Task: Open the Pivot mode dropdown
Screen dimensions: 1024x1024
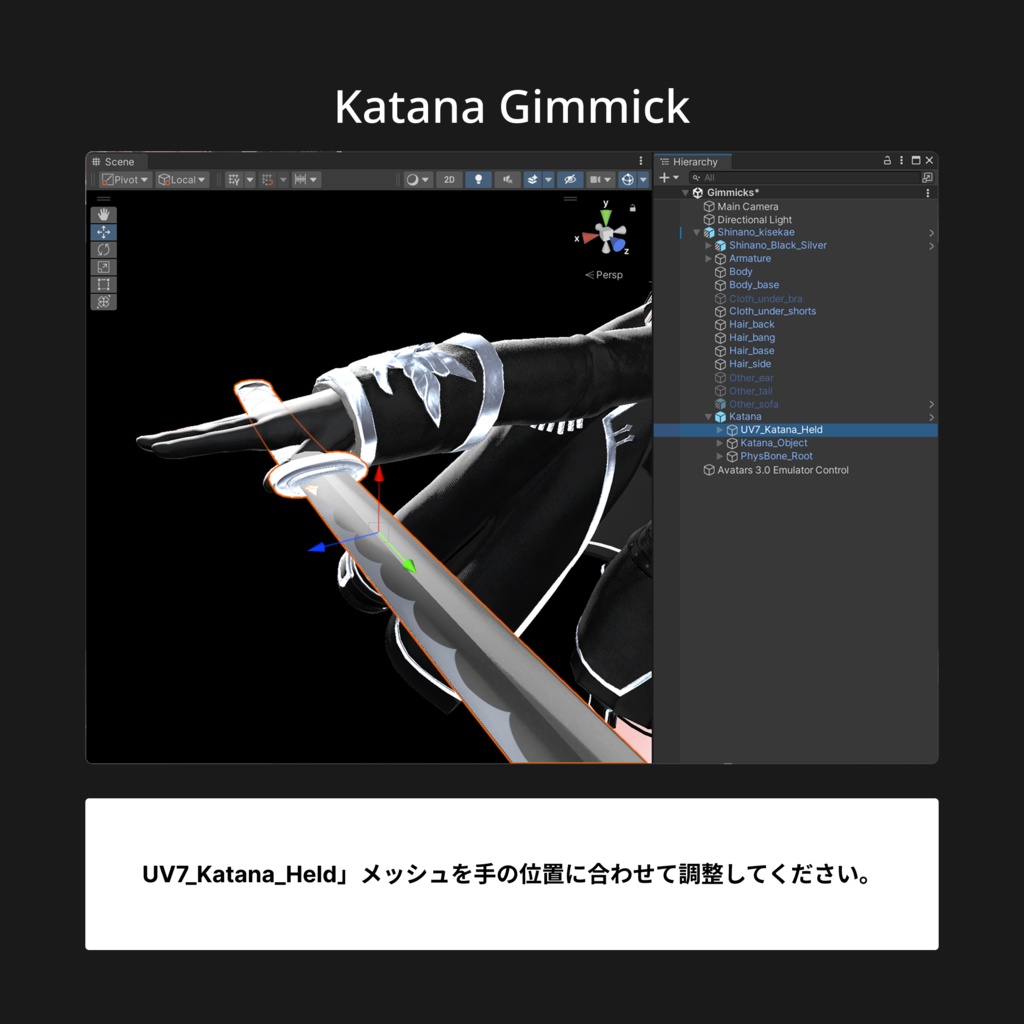Action: click(126, 180)
